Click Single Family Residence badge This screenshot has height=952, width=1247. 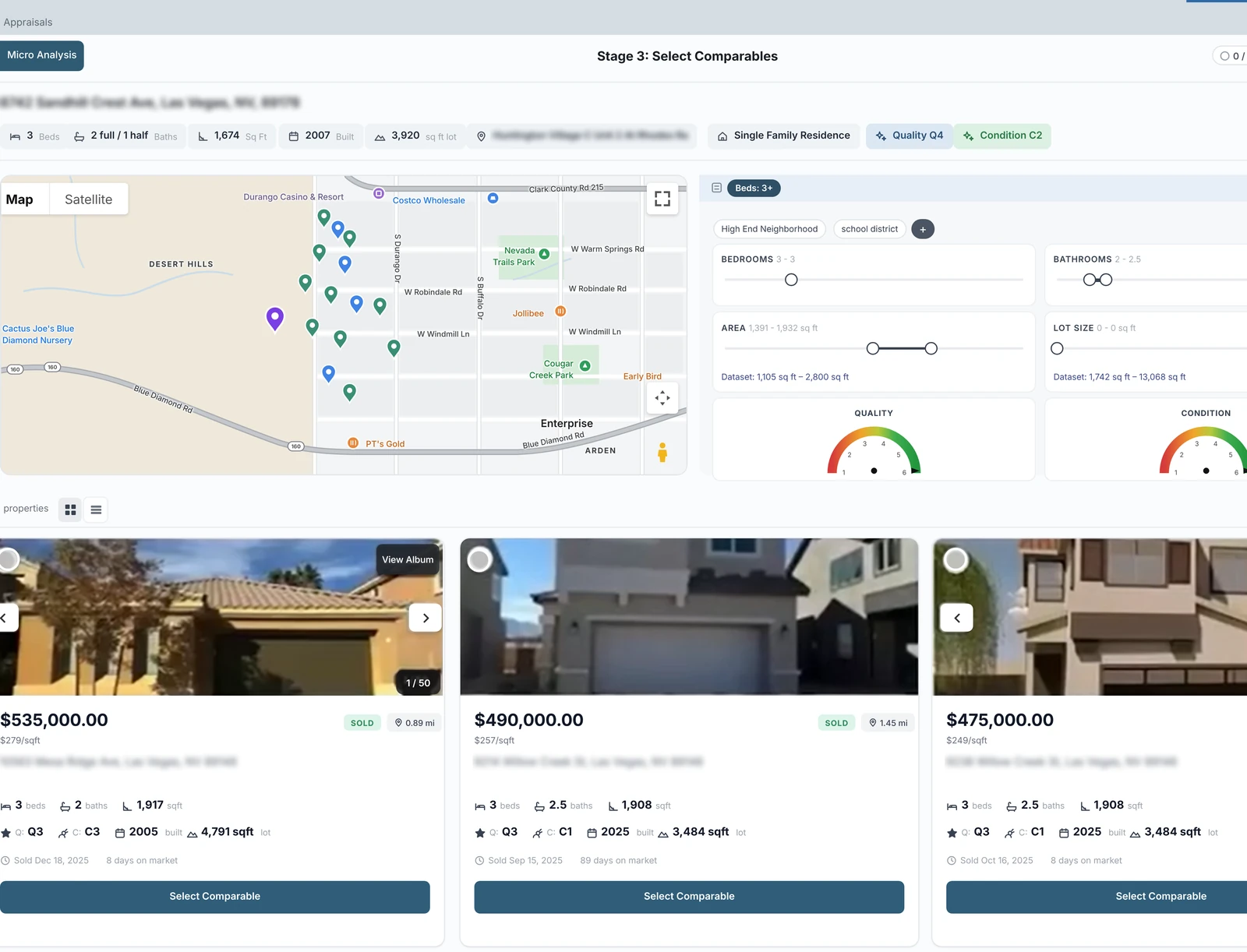[784, 136]
